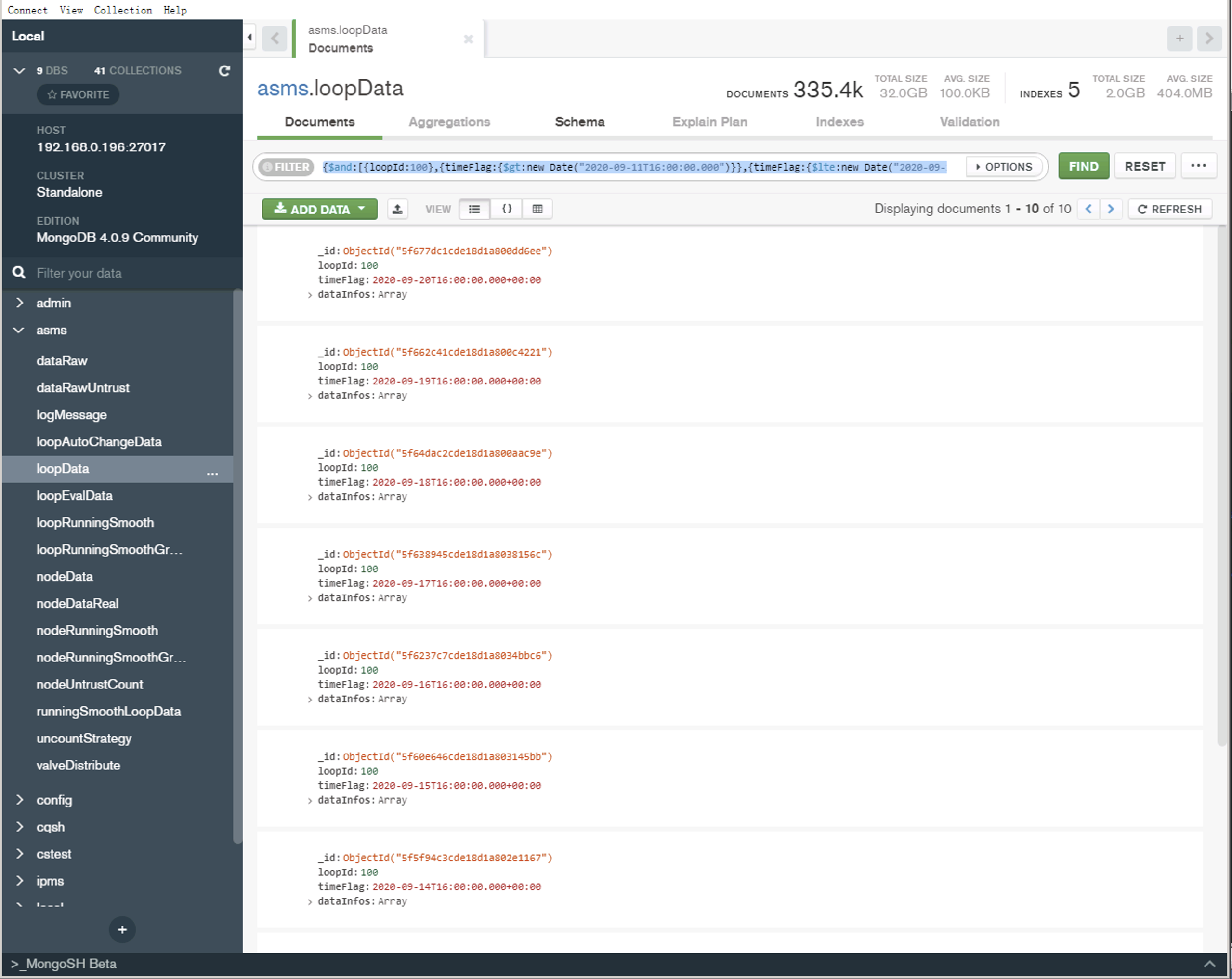Switch to JSON view icon
This screenshot has width=1232, height=979.
point(506,209)
